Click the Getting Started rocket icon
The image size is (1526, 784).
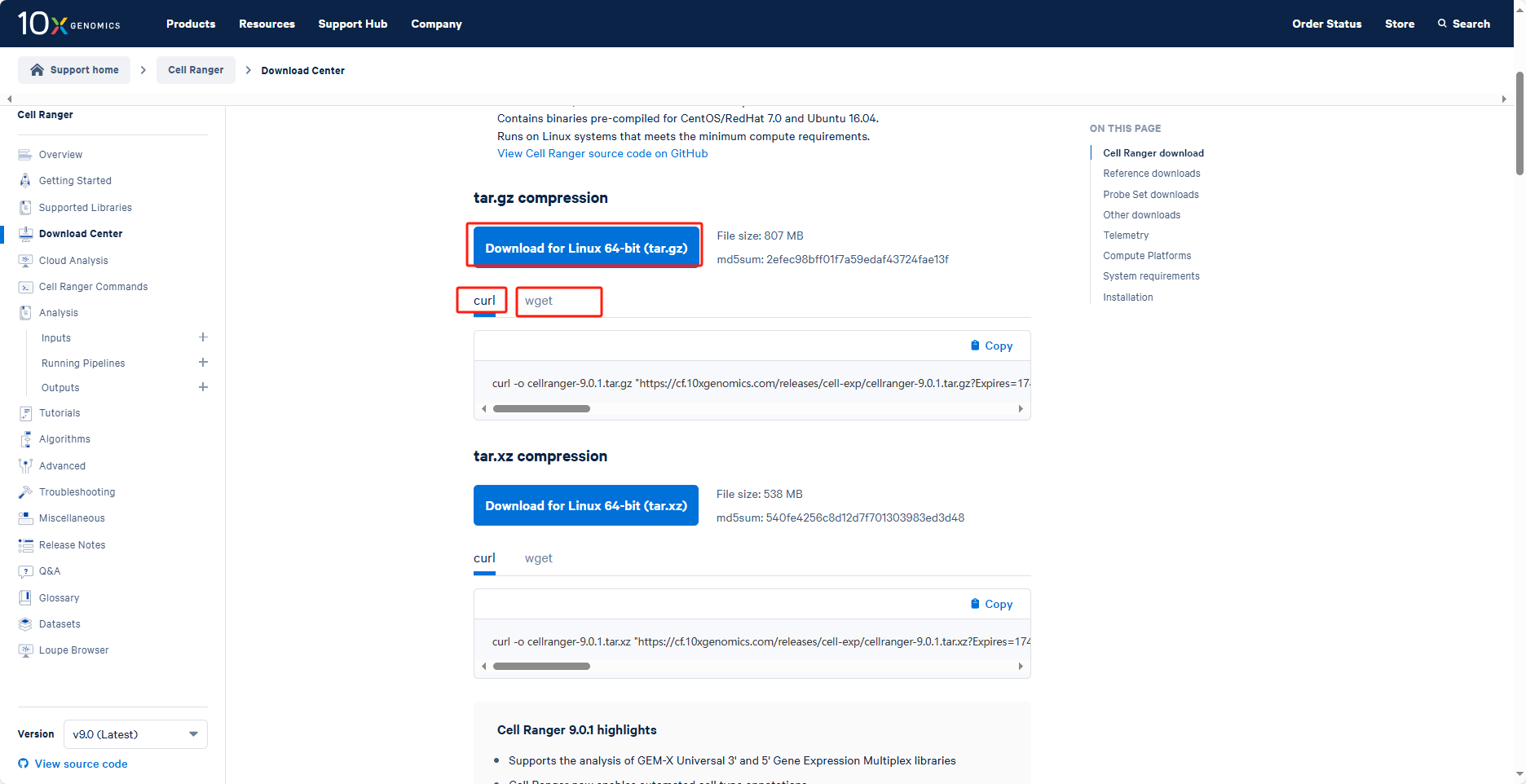[x=25, y=181]
